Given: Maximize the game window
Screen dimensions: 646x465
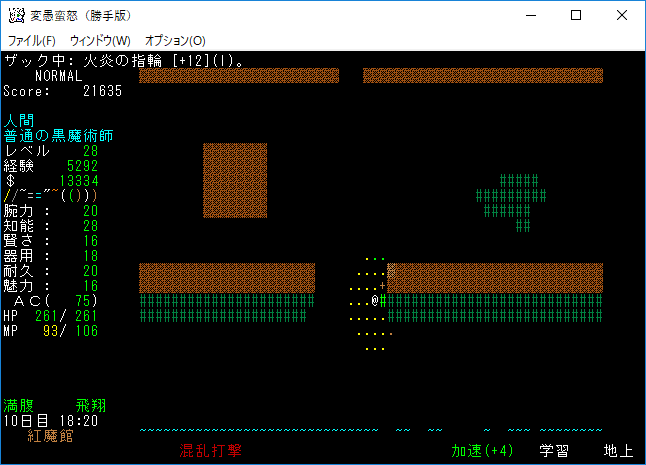Looking at the screenshot, I should coord(576,15).
